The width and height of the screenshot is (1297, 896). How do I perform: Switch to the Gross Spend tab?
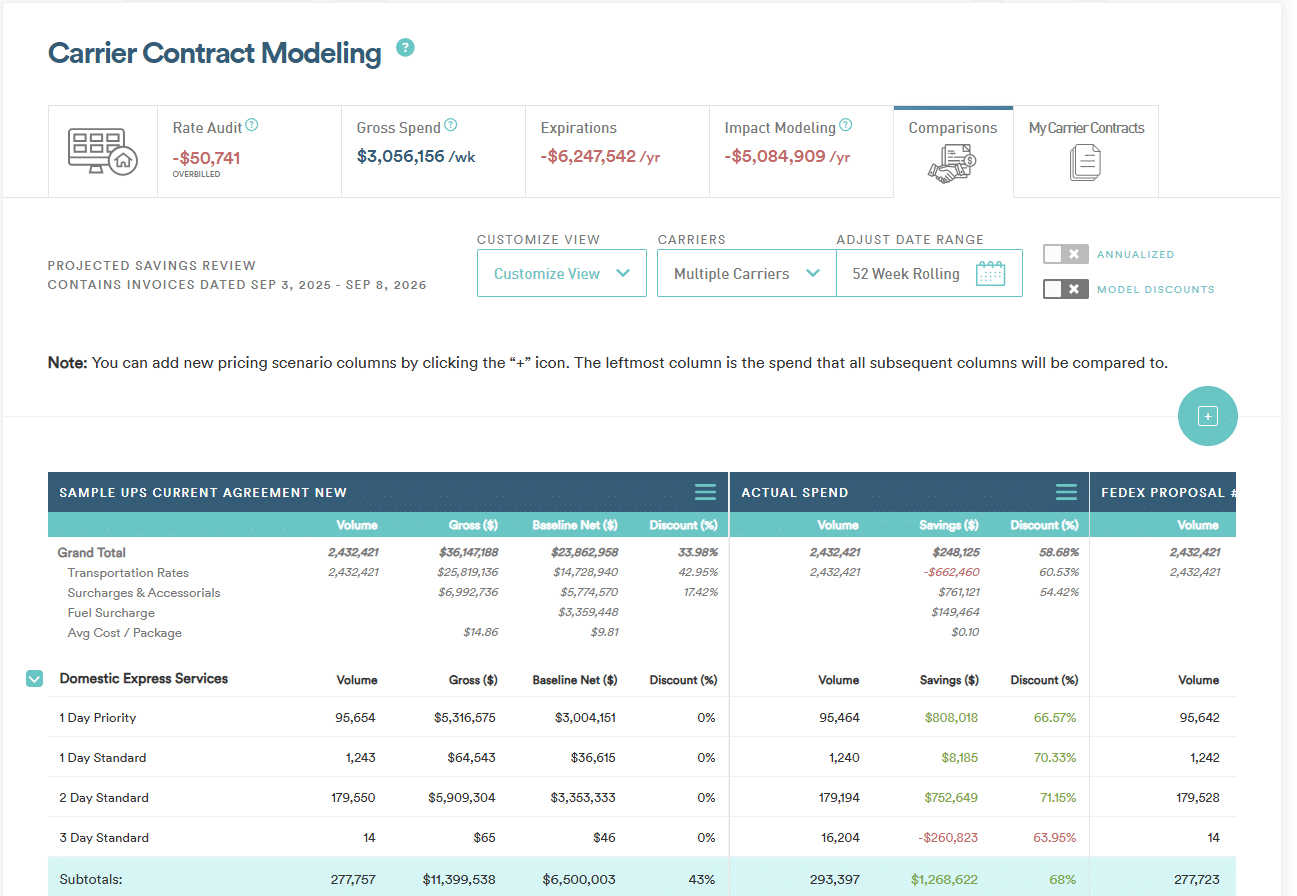click(x=433, y=151)
